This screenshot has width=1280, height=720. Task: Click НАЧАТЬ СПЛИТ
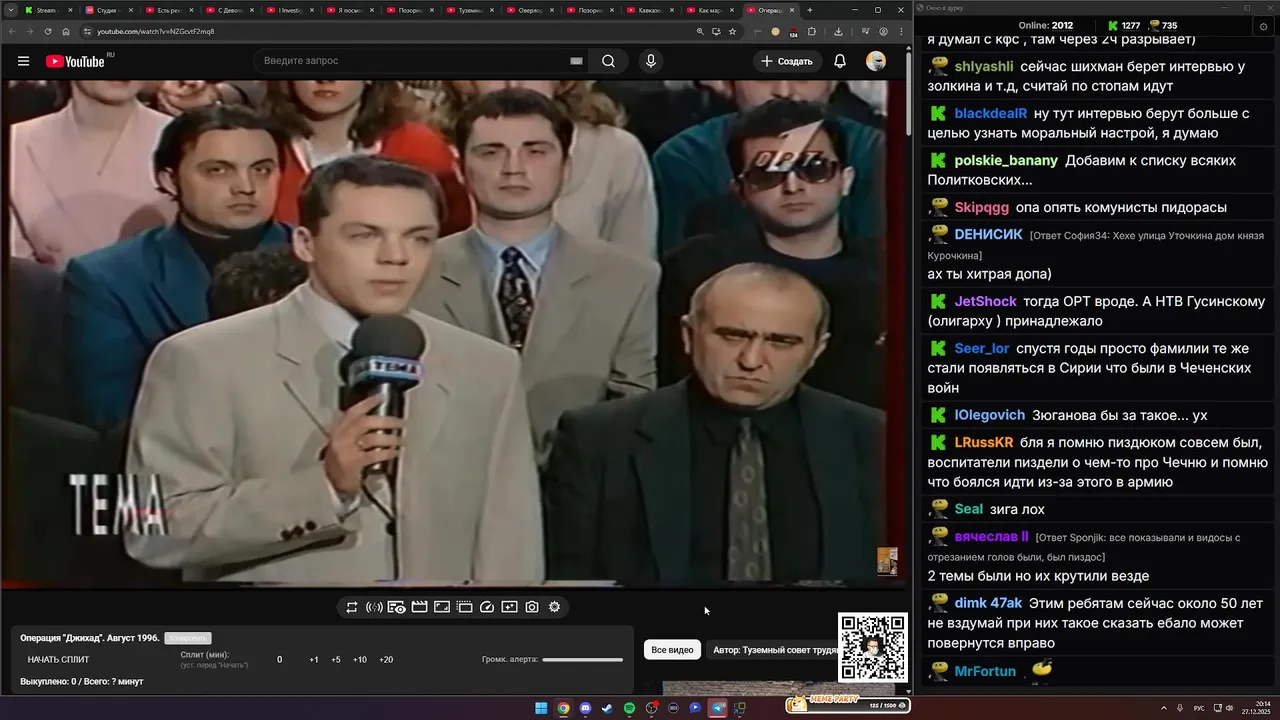58,660
